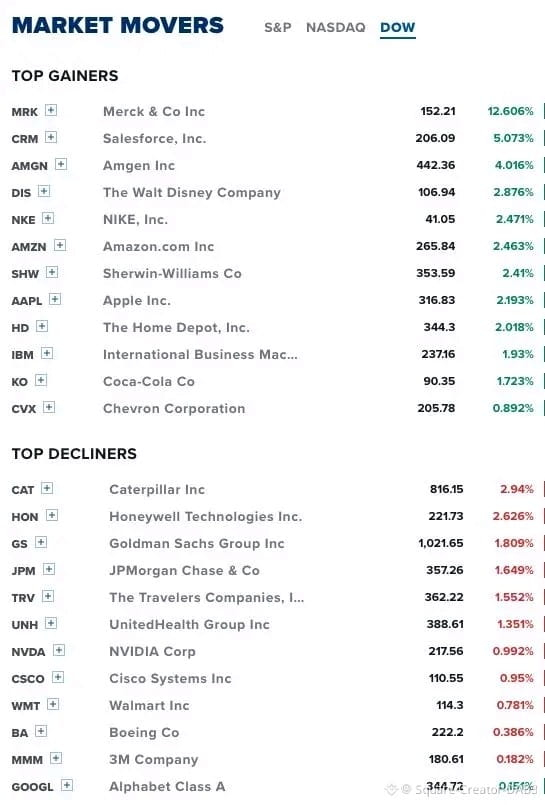Select the DOW tab

coord(398,27)
